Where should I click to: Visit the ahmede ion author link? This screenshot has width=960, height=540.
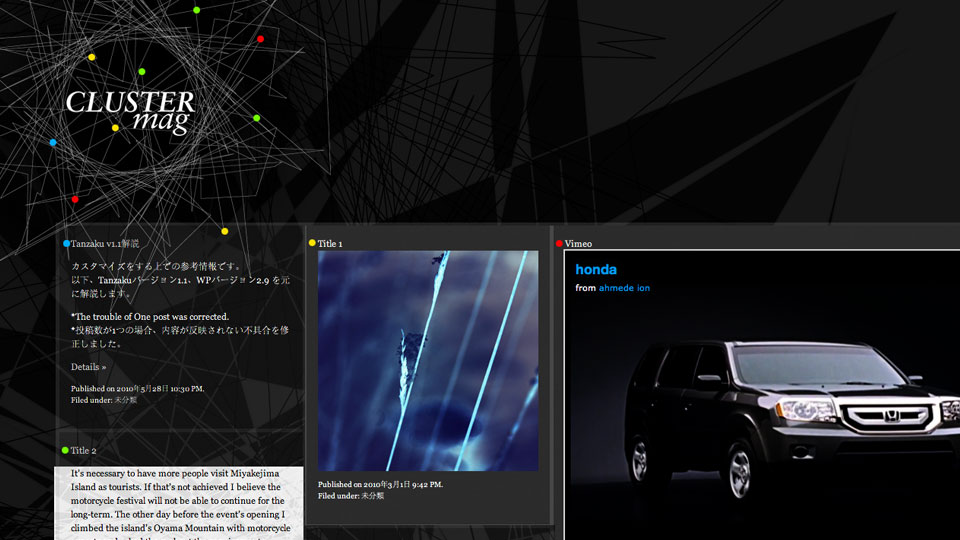[624, 288]
